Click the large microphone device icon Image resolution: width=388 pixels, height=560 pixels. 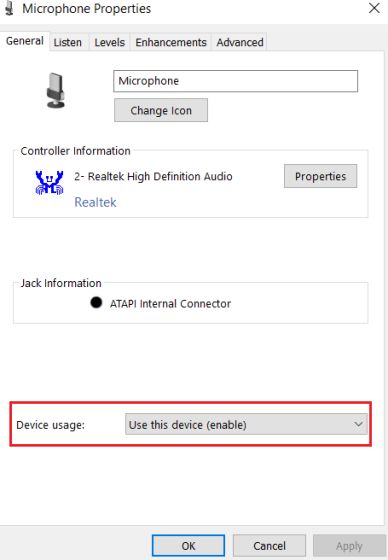tap(55, 90)
